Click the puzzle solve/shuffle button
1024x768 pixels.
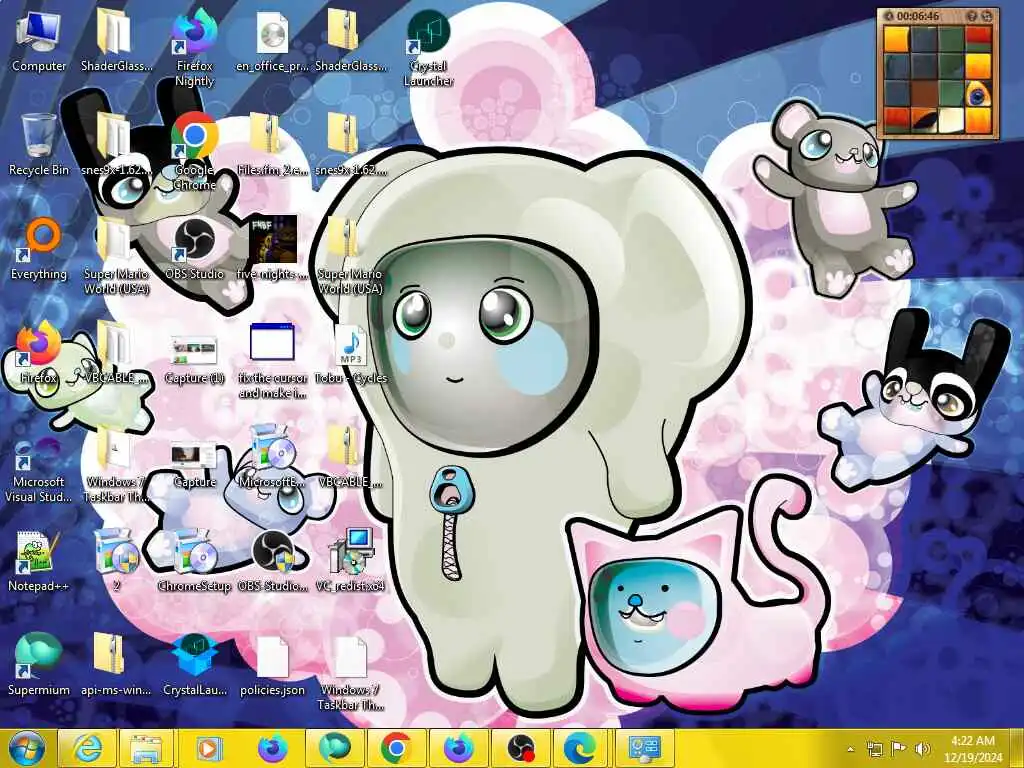987,16
